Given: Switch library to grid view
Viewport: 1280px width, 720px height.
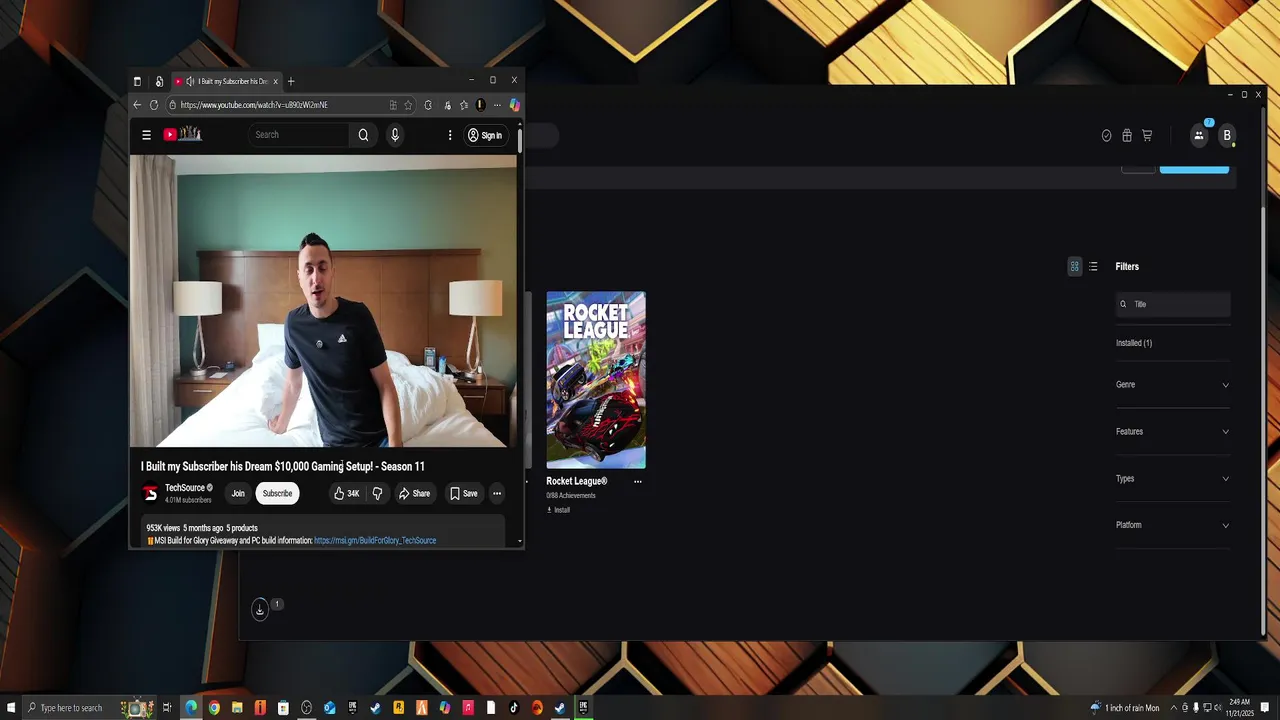Looking at the screenshot, I should tap(1075, 266).
